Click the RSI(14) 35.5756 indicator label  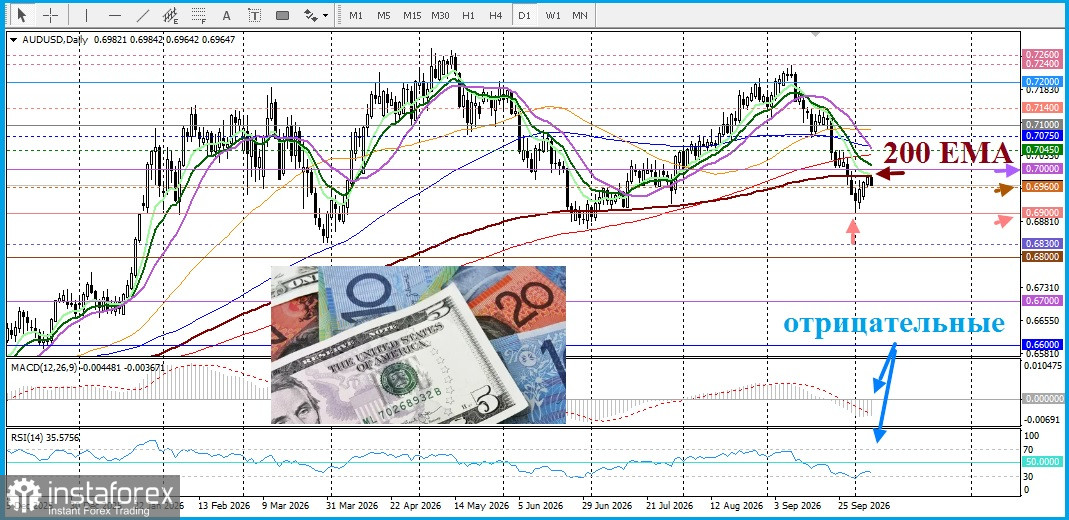(44, 438)
